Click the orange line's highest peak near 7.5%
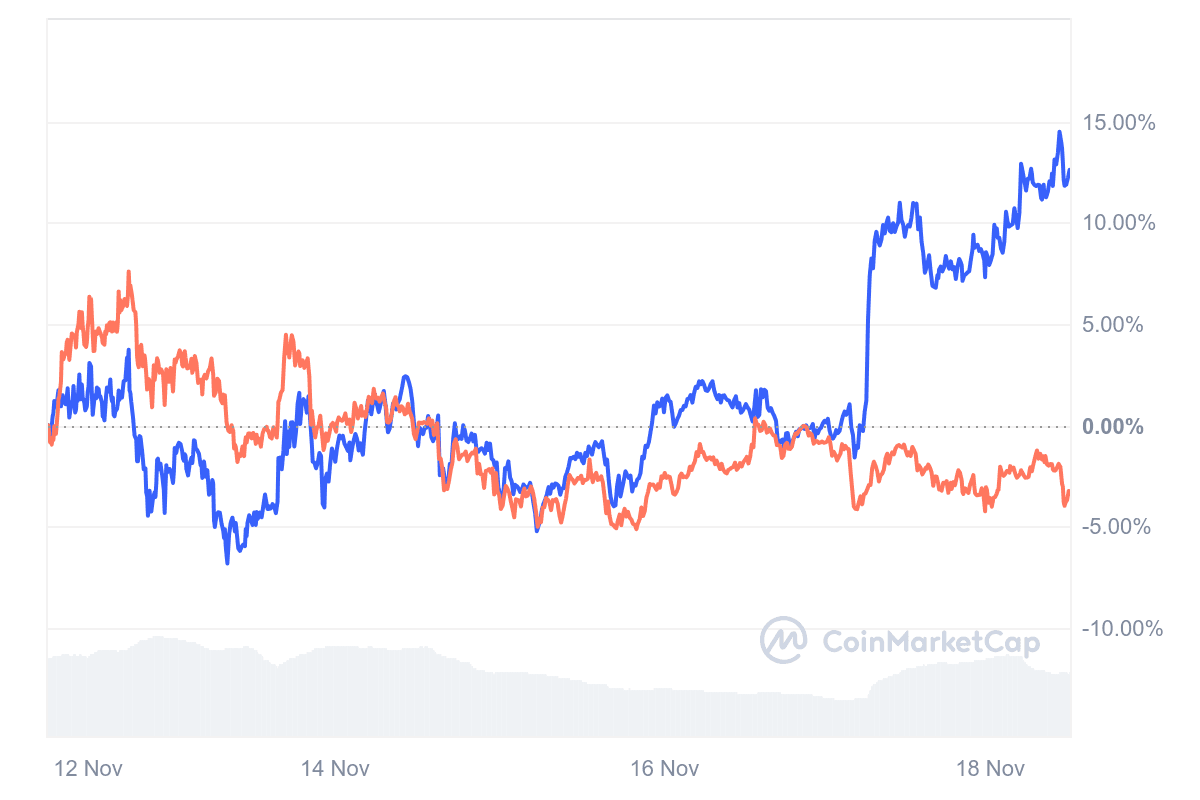 pos(129,272)
